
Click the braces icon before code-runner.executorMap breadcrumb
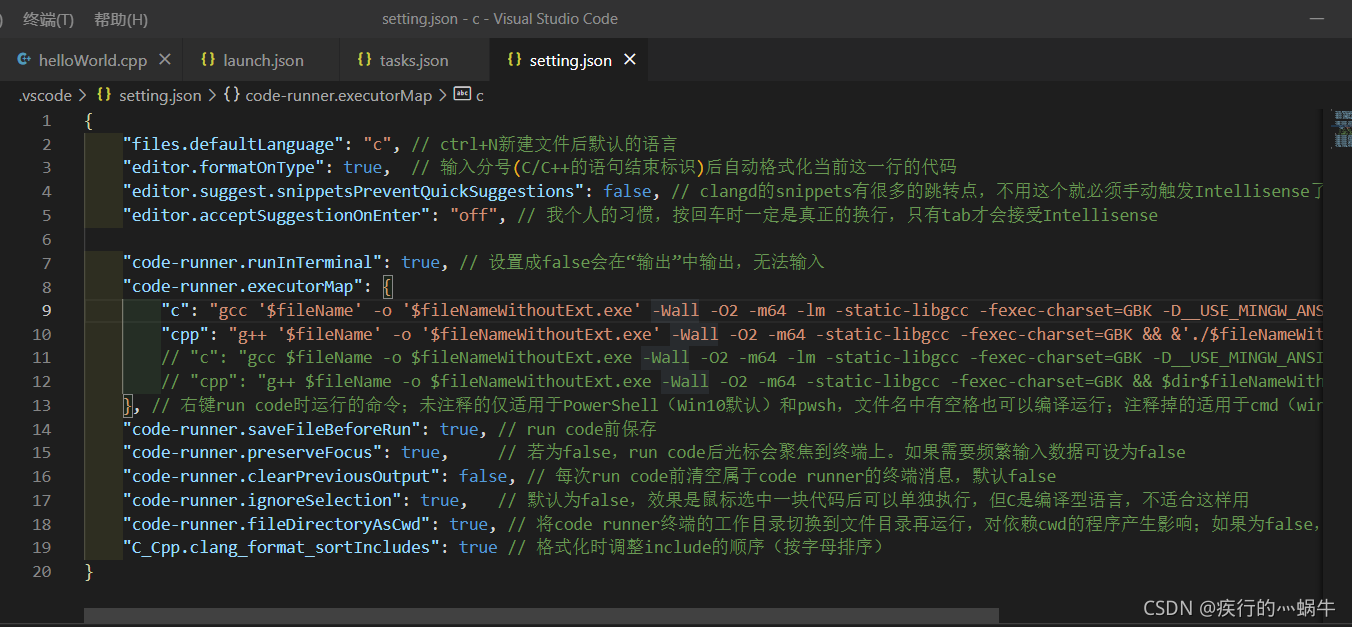[231, 96]
